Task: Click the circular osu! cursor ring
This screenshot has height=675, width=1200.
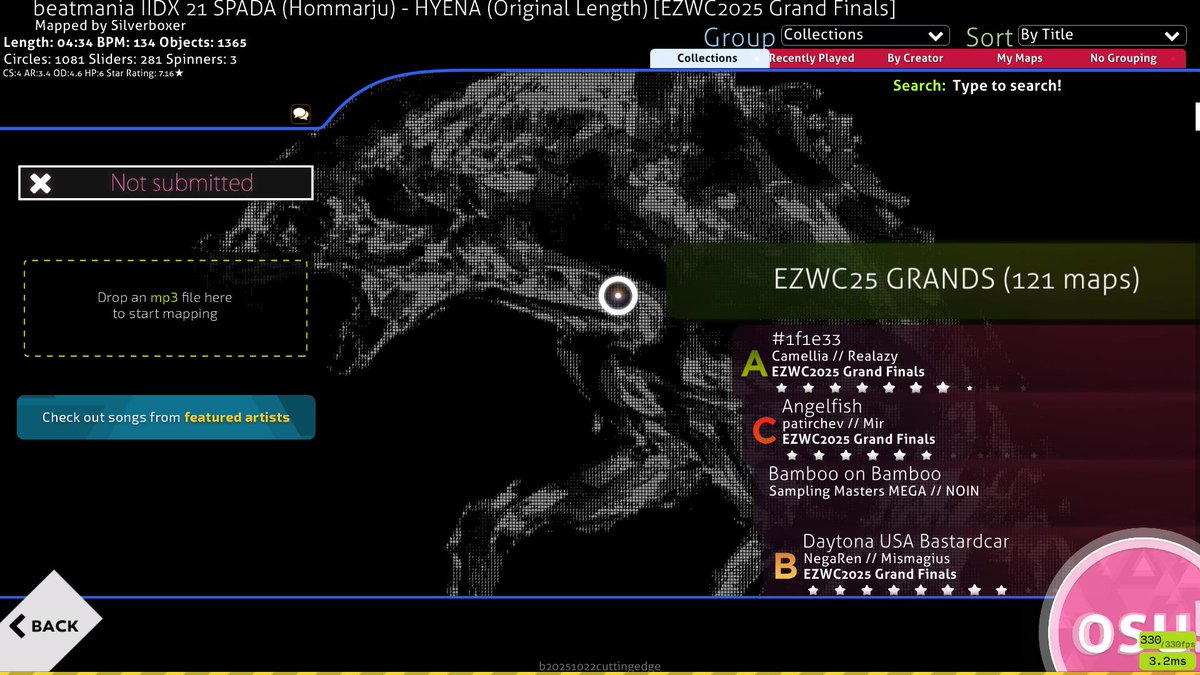Action: click(x=618, y=295)
